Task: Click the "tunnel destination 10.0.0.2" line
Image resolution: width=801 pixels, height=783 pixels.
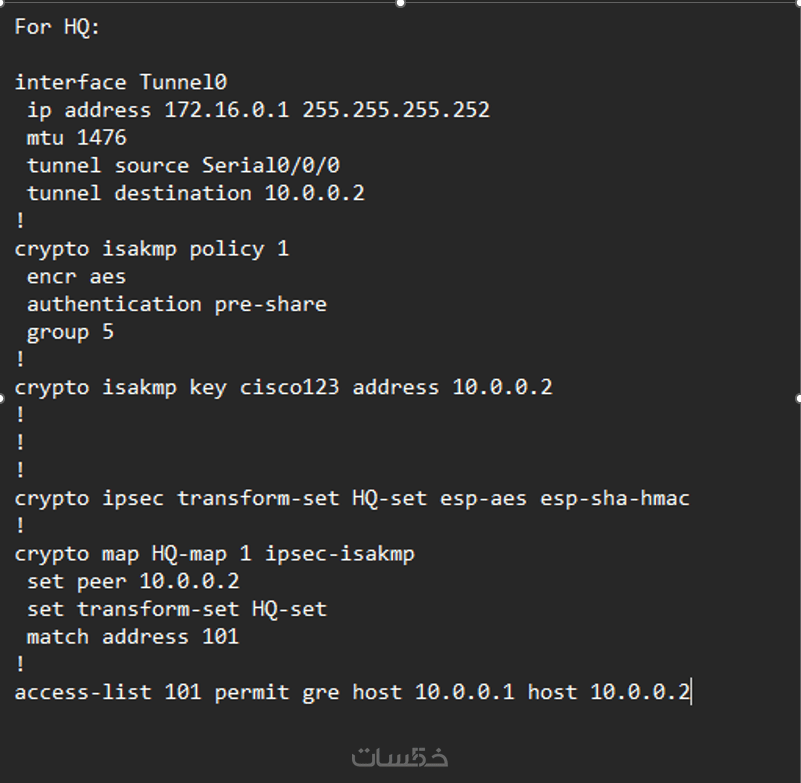Action: tap(195, 193)
